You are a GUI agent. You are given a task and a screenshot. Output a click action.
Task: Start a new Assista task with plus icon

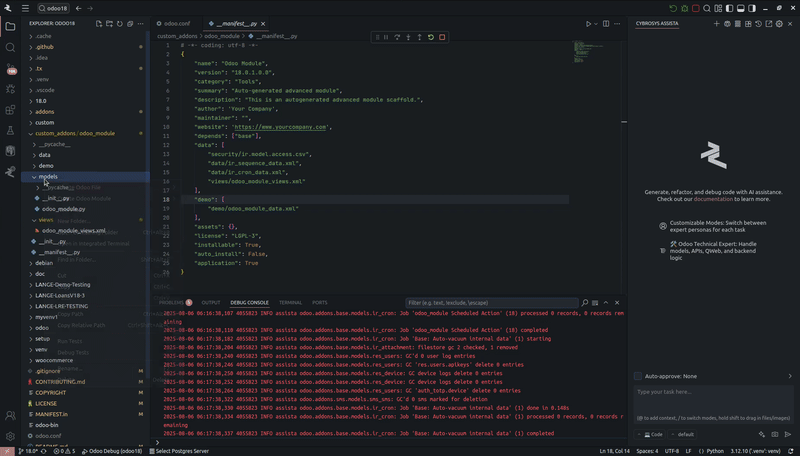[x=716, y=23]
